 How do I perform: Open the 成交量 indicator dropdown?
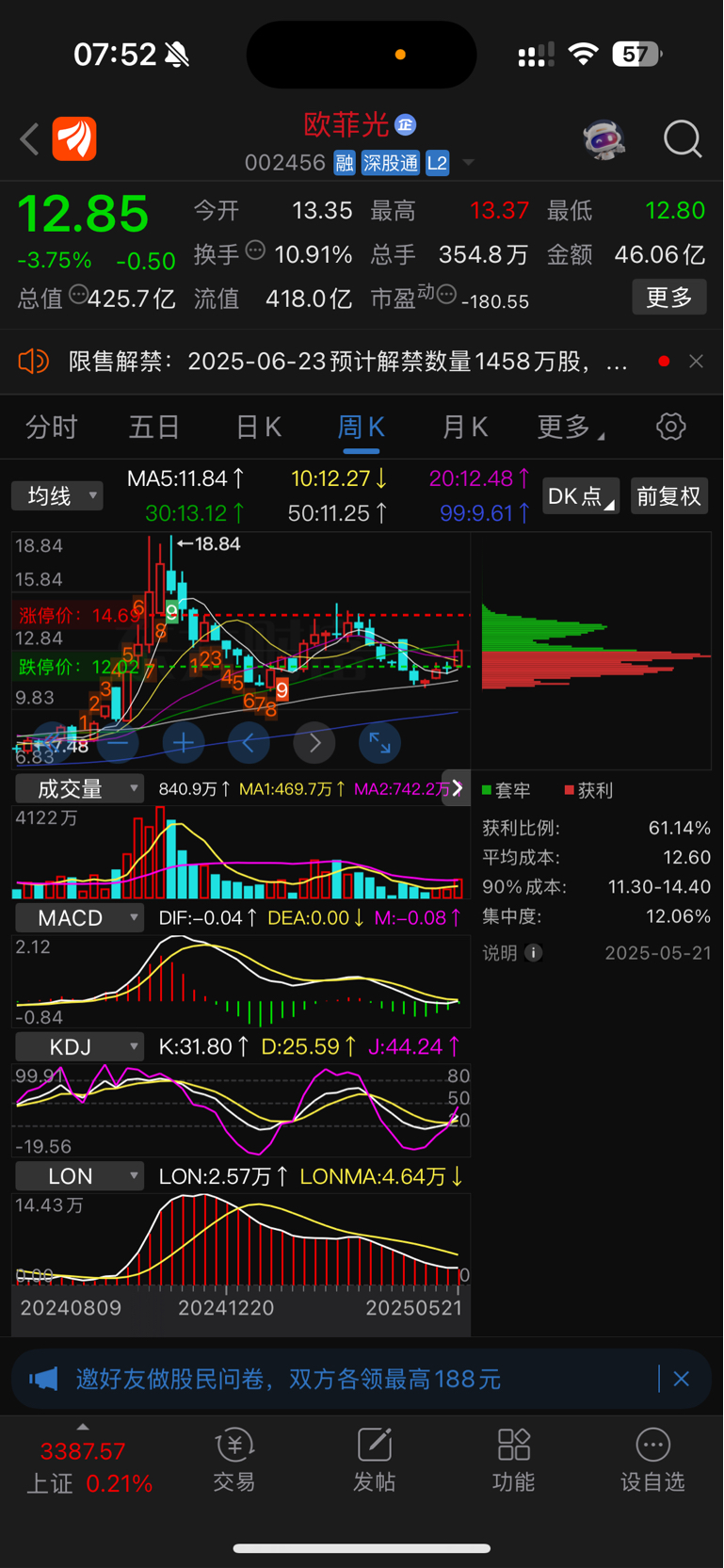(79, 788)
